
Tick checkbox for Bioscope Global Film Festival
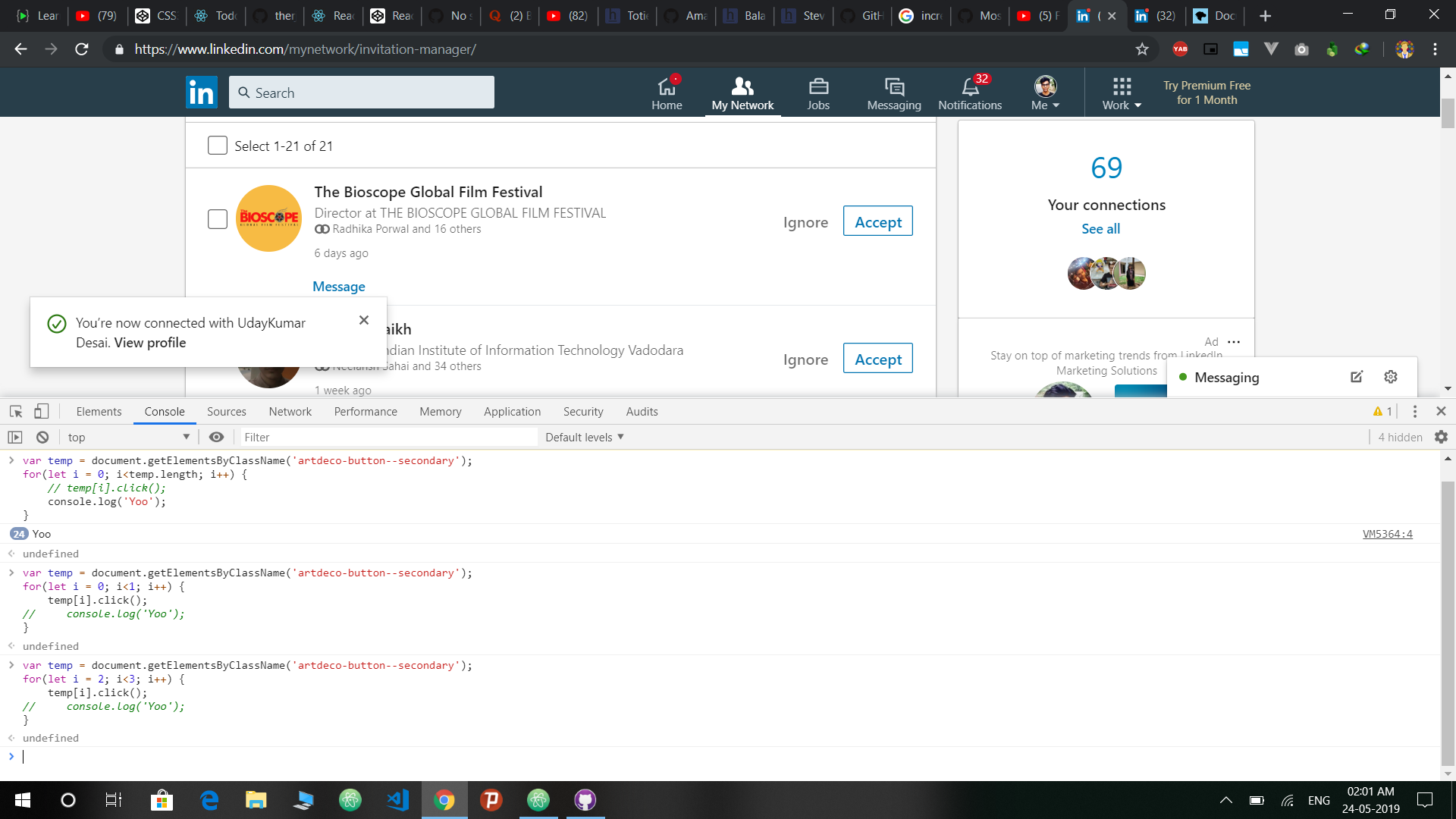pyautogui.click(x=218, y=219)
